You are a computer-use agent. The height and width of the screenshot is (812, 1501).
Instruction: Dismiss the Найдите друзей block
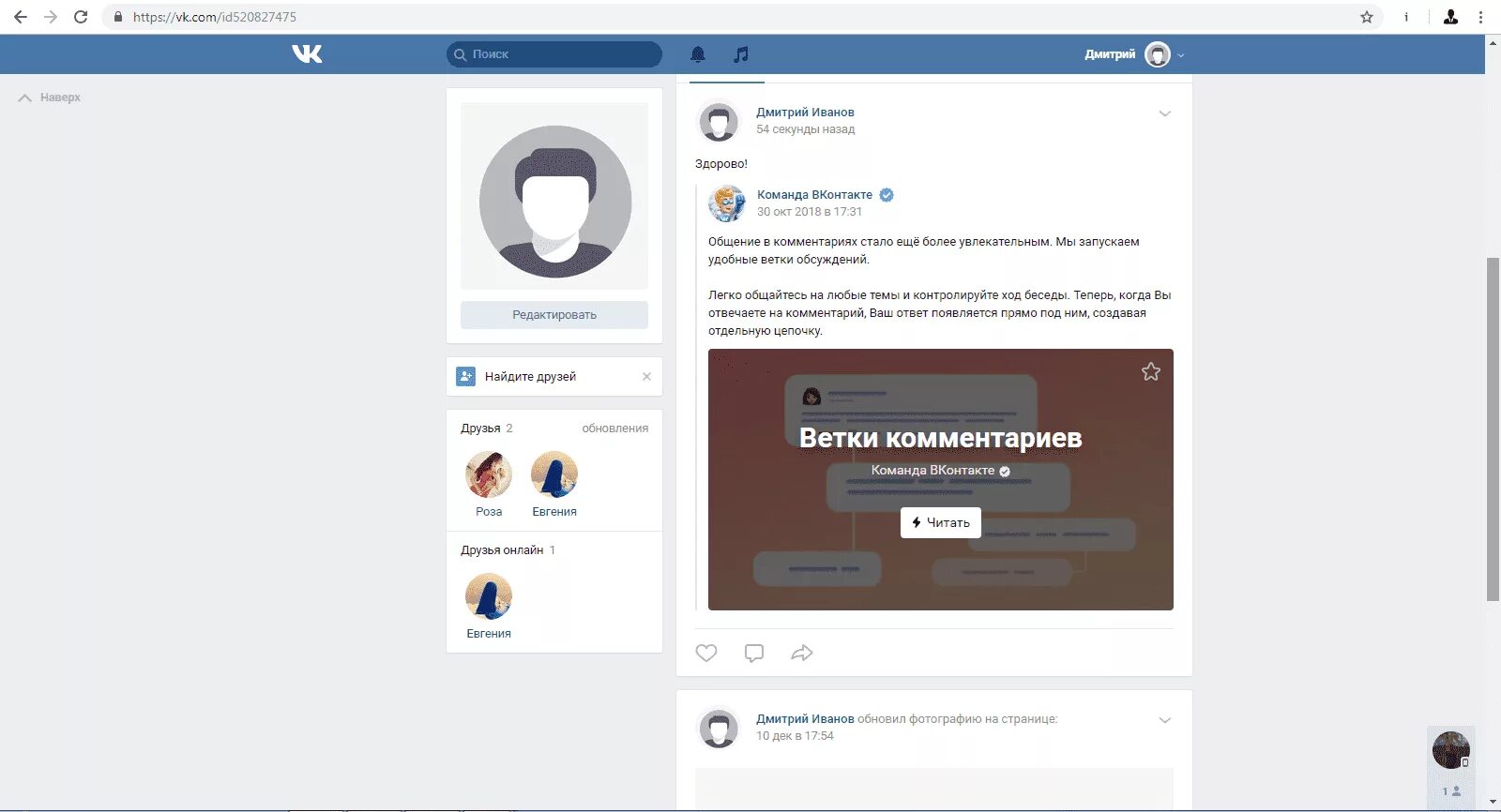(646, 376)
